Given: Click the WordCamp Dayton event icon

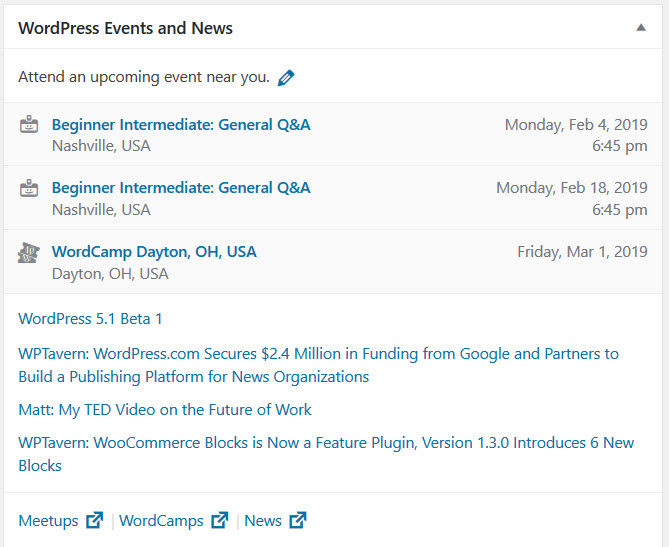Looking at the screenshot, I should coord(29,252).
